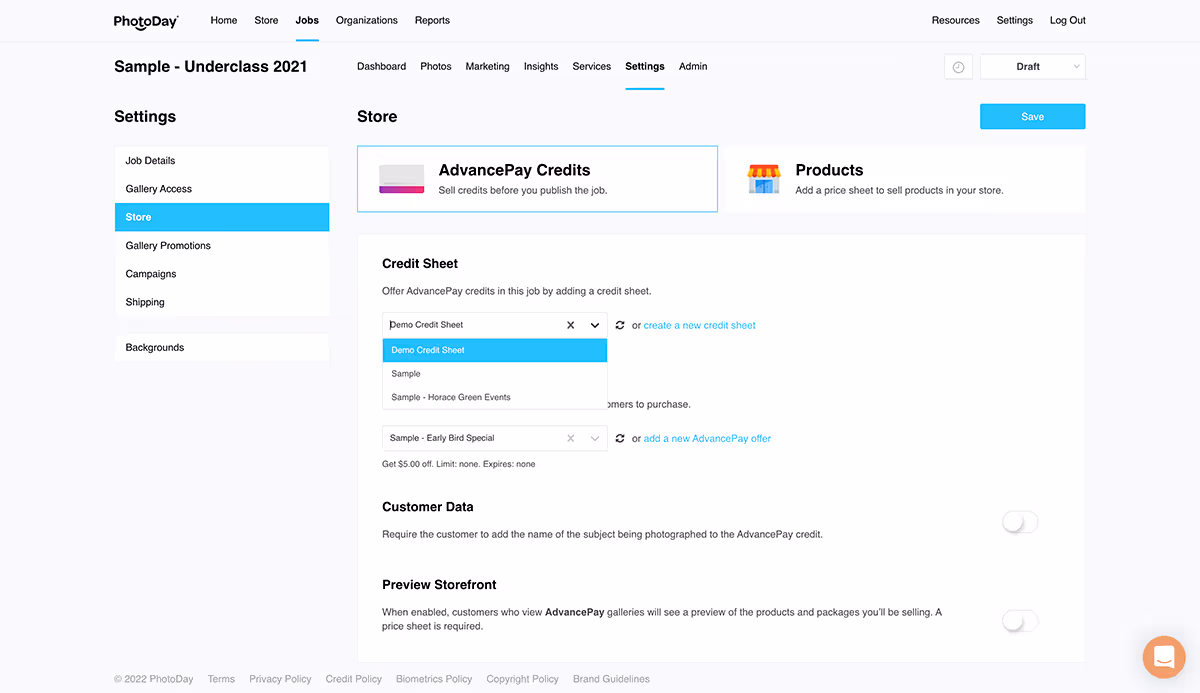Open the Services tab

[x=592, y=66]
